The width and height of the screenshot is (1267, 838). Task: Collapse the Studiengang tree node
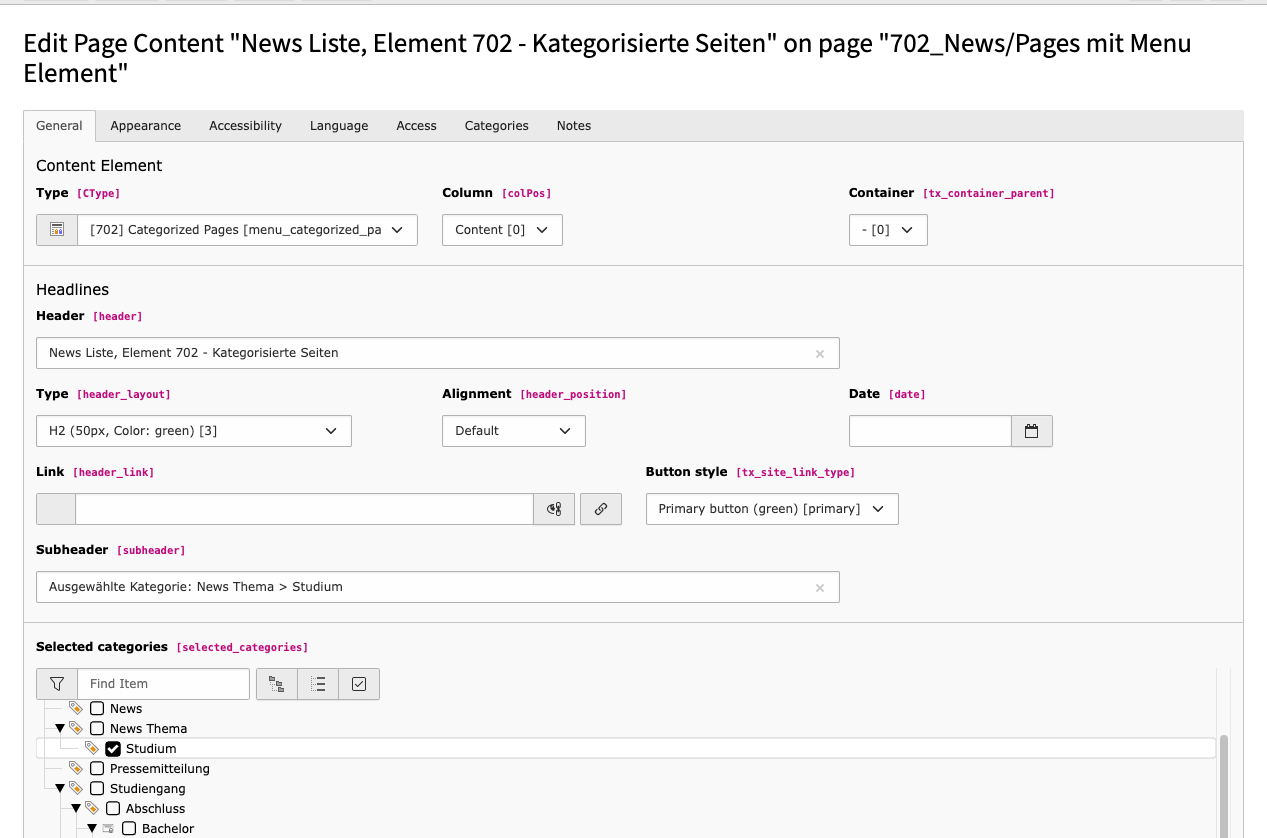coord(60,789)
